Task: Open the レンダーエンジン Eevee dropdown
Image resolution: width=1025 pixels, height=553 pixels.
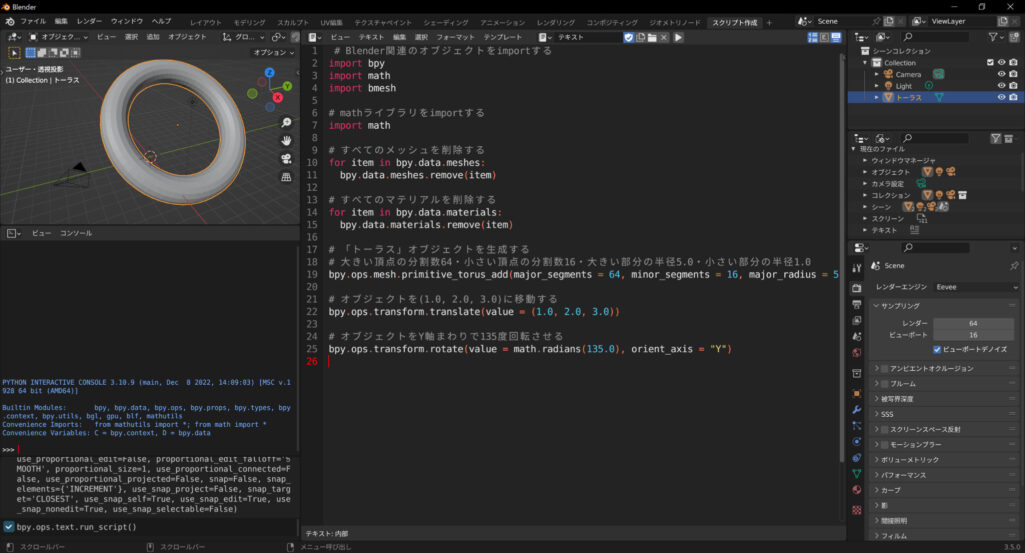Action: tap(976, 287)
